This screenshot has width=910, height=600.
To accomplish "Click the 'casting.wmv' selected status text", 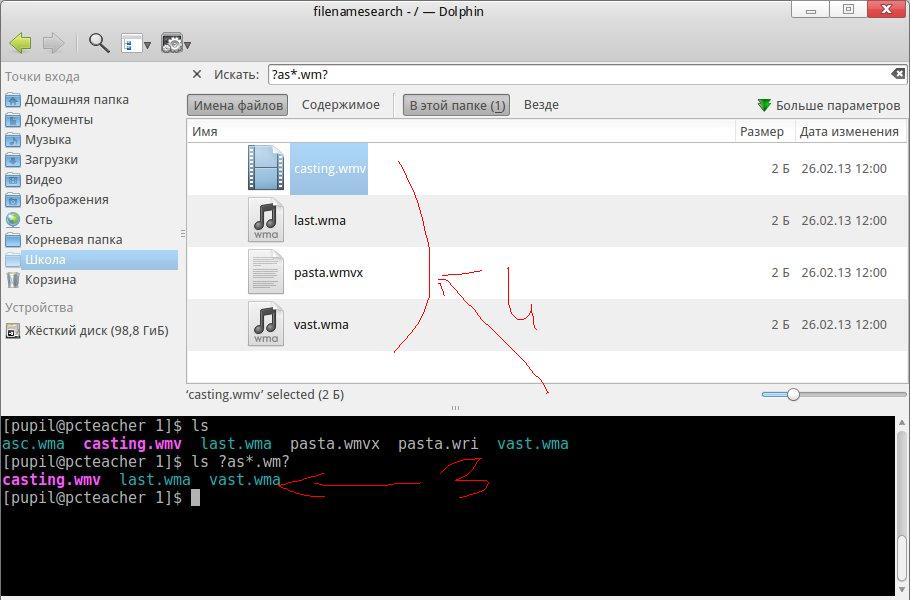I will click(265, 395).
